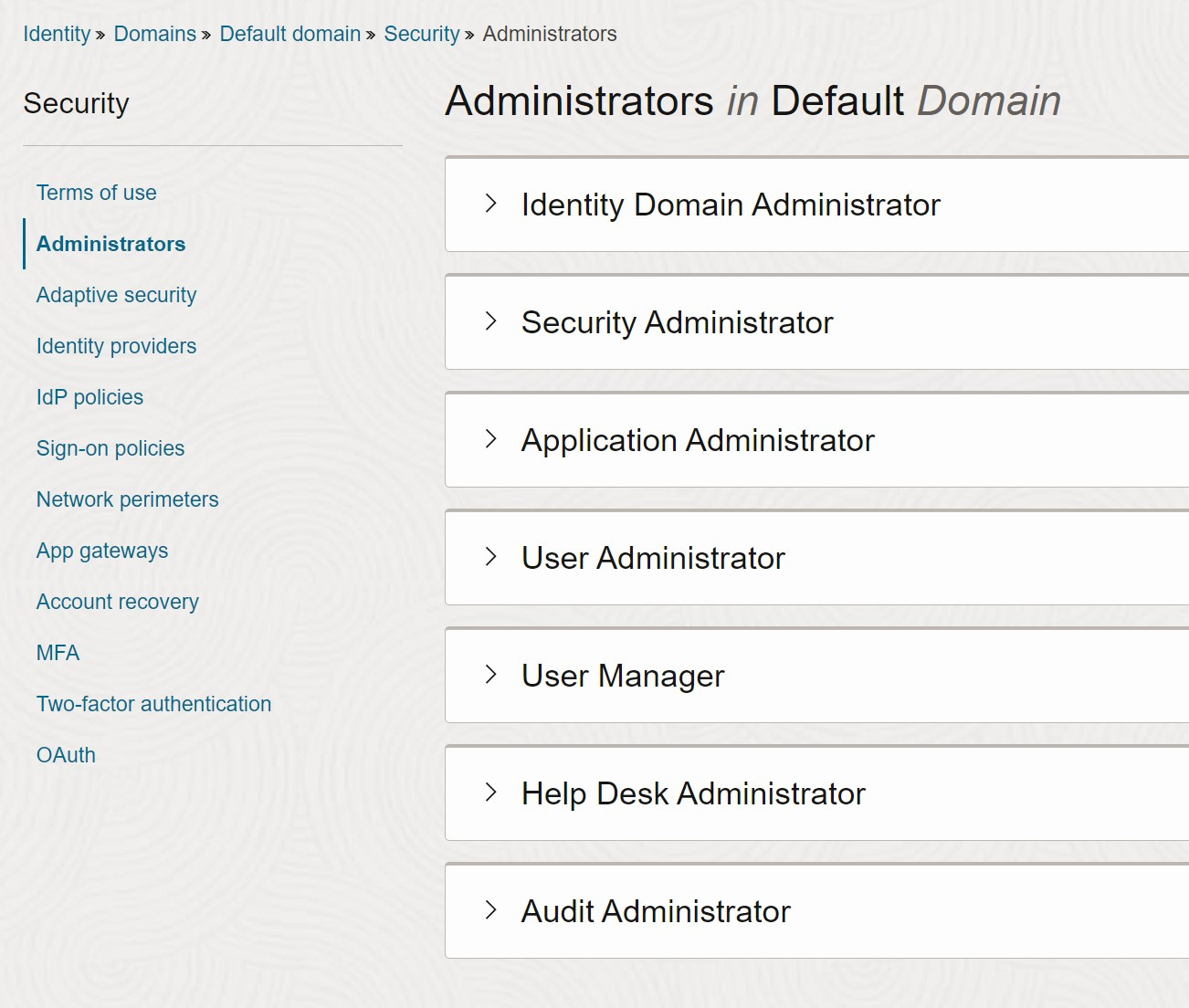The image size is (1189, 1008).
Task: Open App gateways section
Action: [x=102, y=551]
